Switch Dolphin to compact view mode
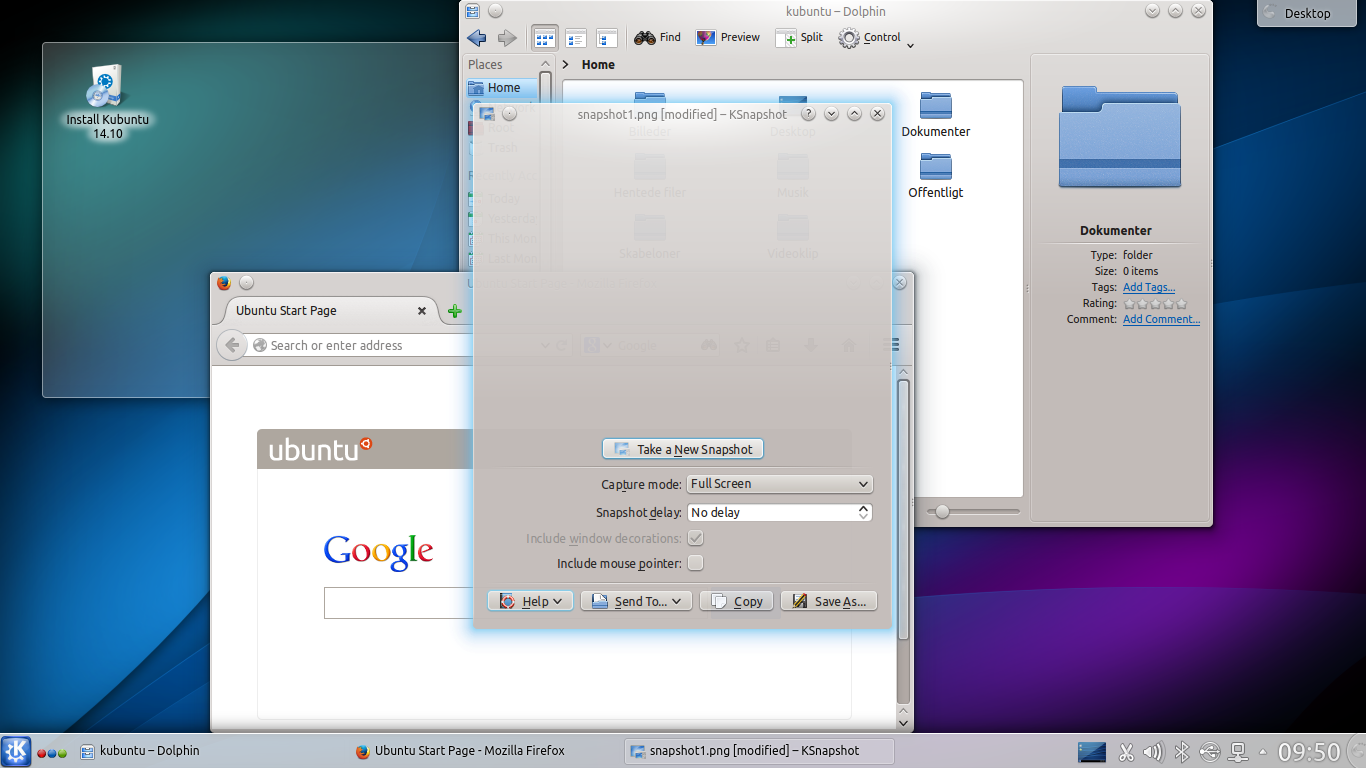 click(576, 38)
